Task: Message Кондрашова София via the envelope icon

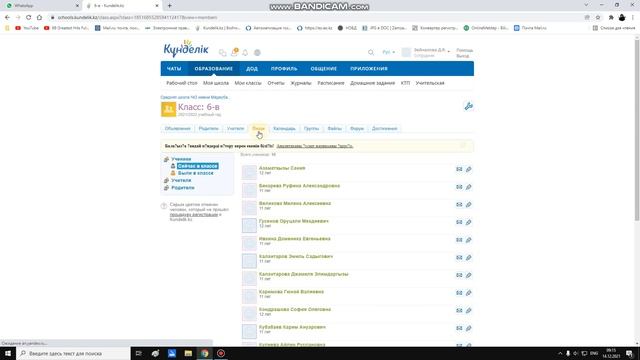Action: (x=459, y=311)
